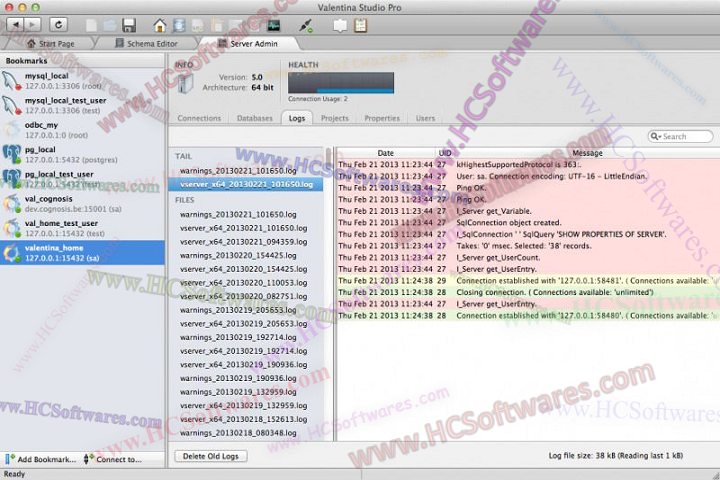Screen dimensions: 720x480
Task: Select the valentina_home bookmark
Action: tap(82, 253)
